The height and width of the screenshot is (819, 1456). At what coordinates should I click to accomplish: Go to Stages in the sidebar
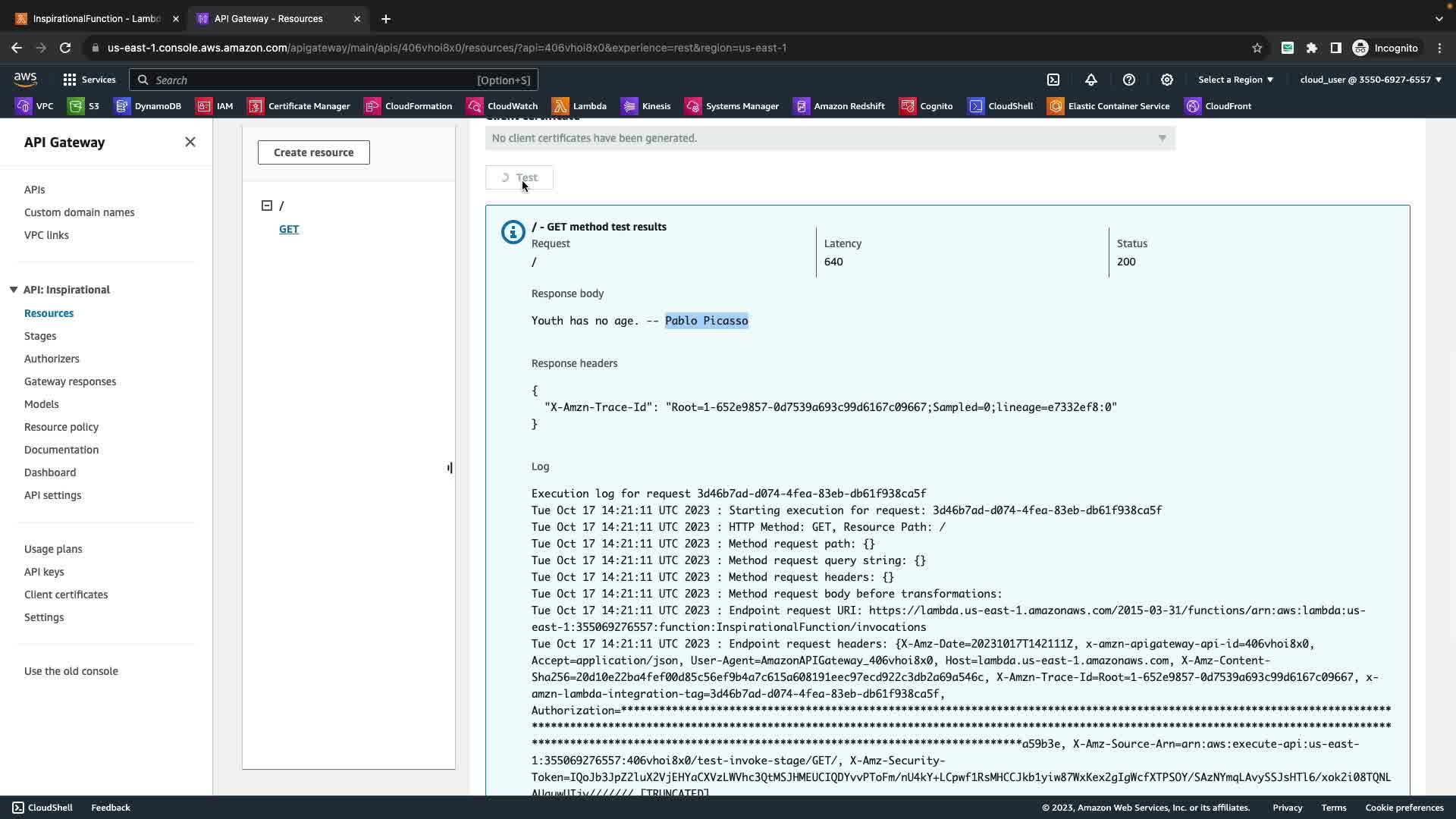point(40,336)
